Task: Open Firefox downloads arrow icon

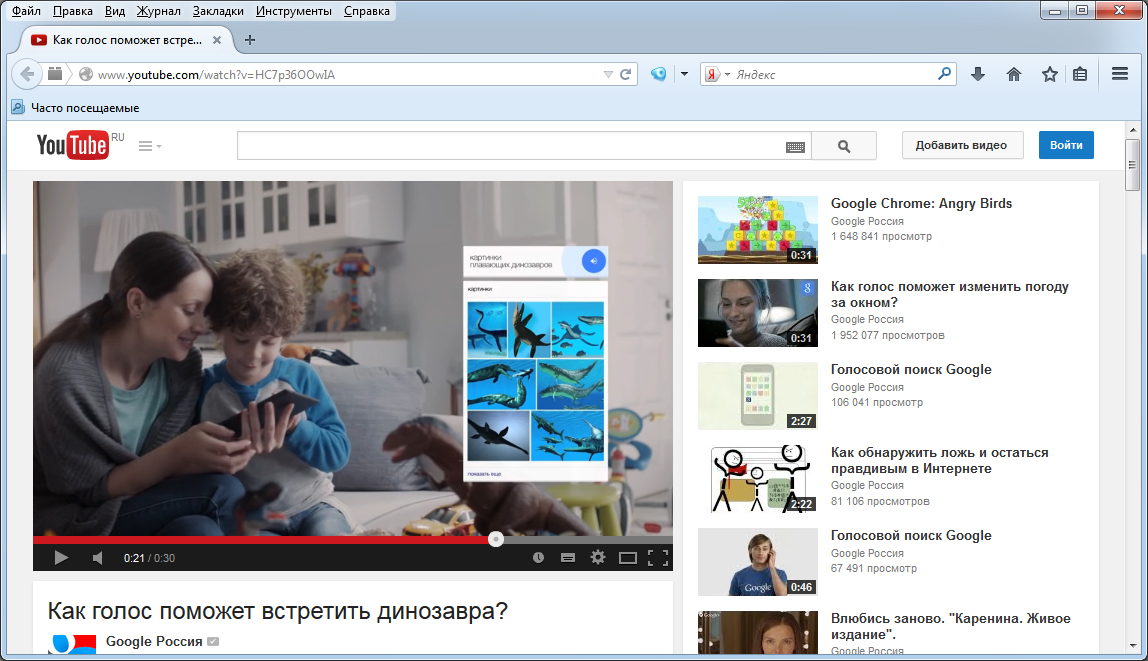Action: pos(978,74)
